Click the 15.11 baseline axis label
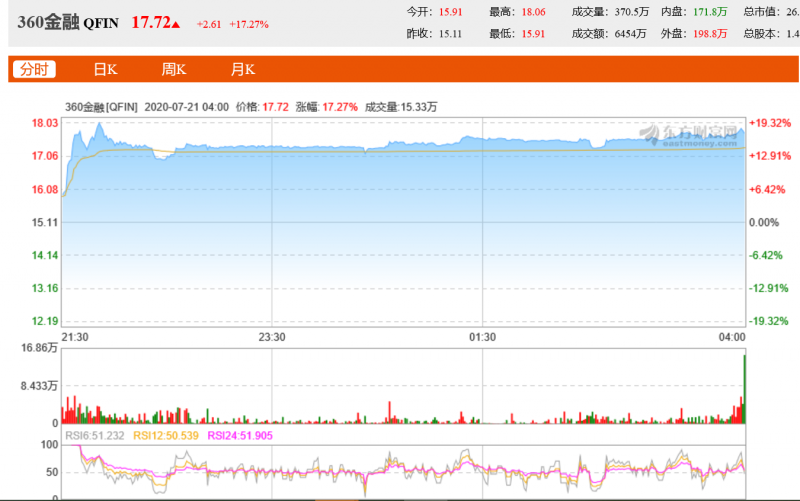This screenshot has height=501, width=800. click(x=45, y=222)
